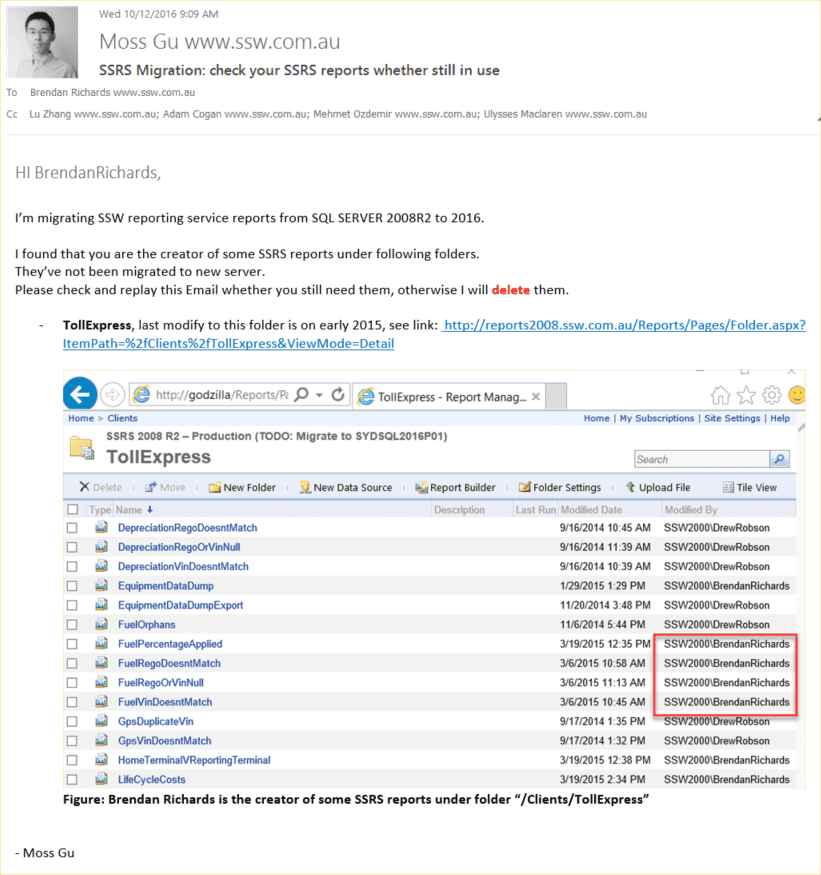Screen dimensions: 821x875
Task: Click the TollExpress folder icon
Action: 82,446
